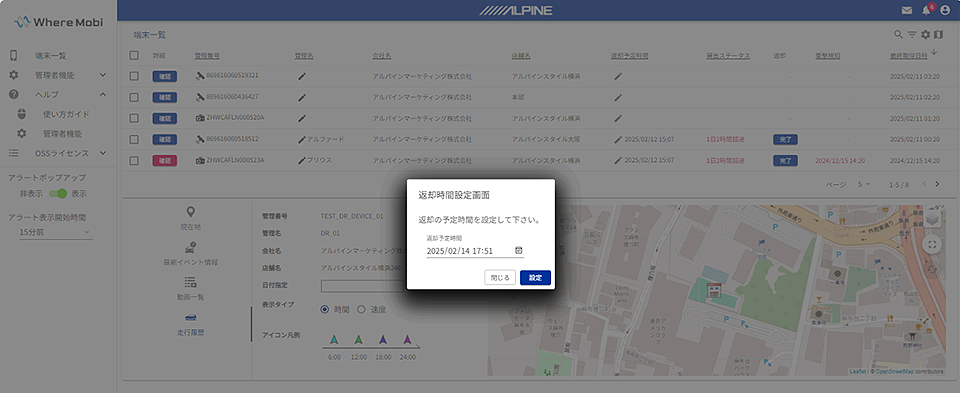960x393 pixels.
Task: Toggle the select-all checkbox in table header
Action: [134, 55]
